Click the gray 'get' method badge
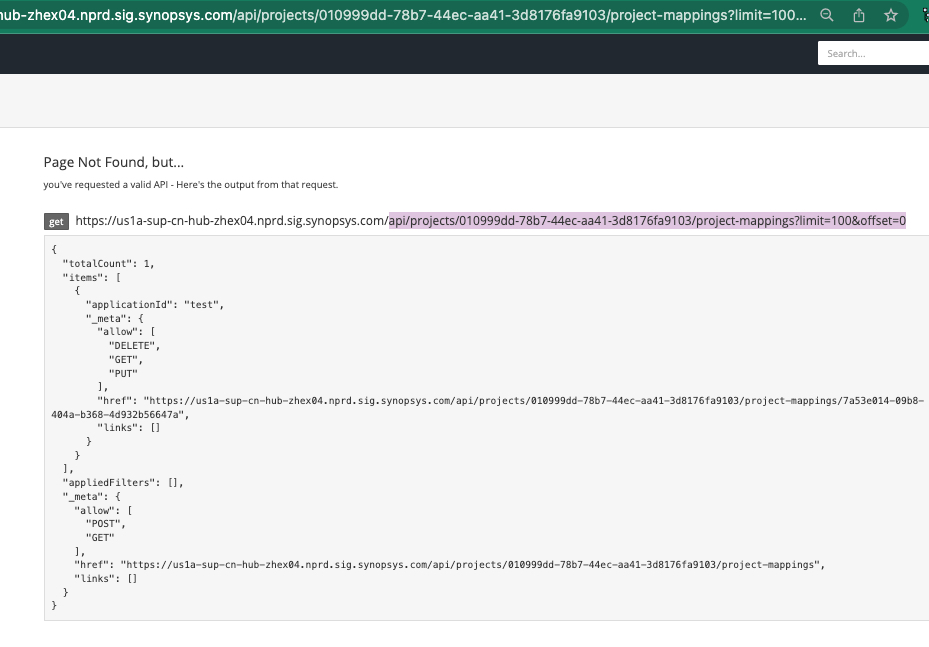The image size is (929, 647). (56, 222)
